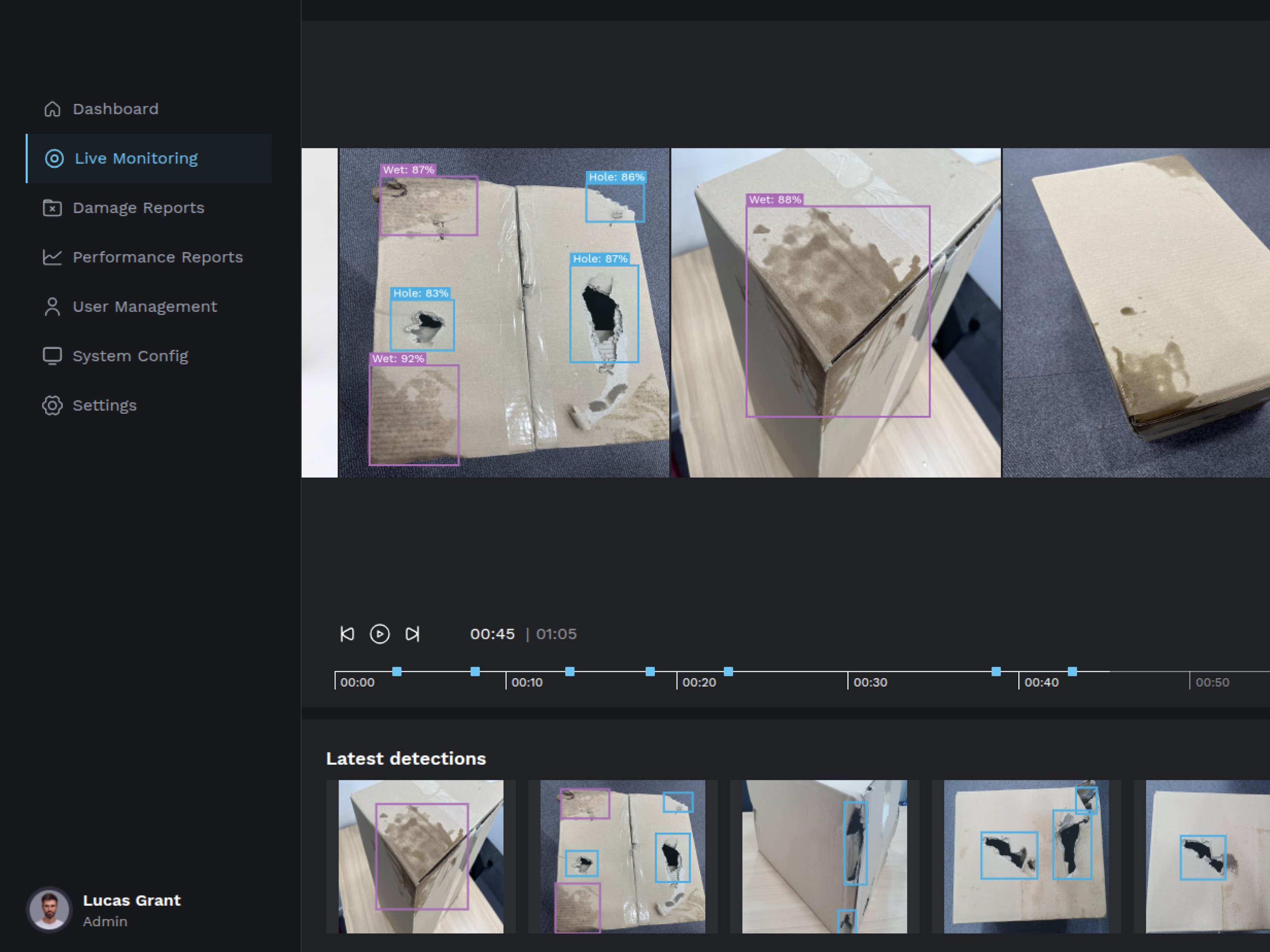Open the fourth detection thumbnail with two holes
Screen dimensions: 1270x952
coord(1026,856)
